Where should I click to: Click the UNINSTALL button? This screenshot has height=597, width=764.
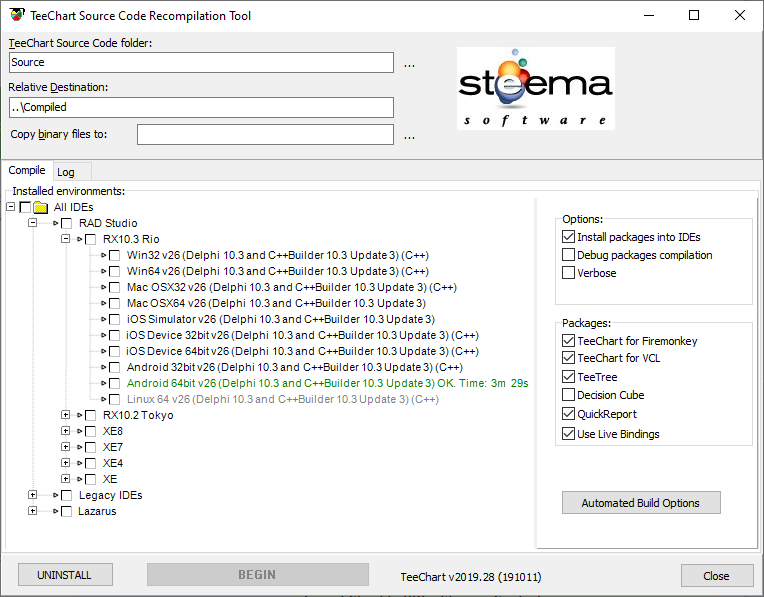(x=65, y=575)
